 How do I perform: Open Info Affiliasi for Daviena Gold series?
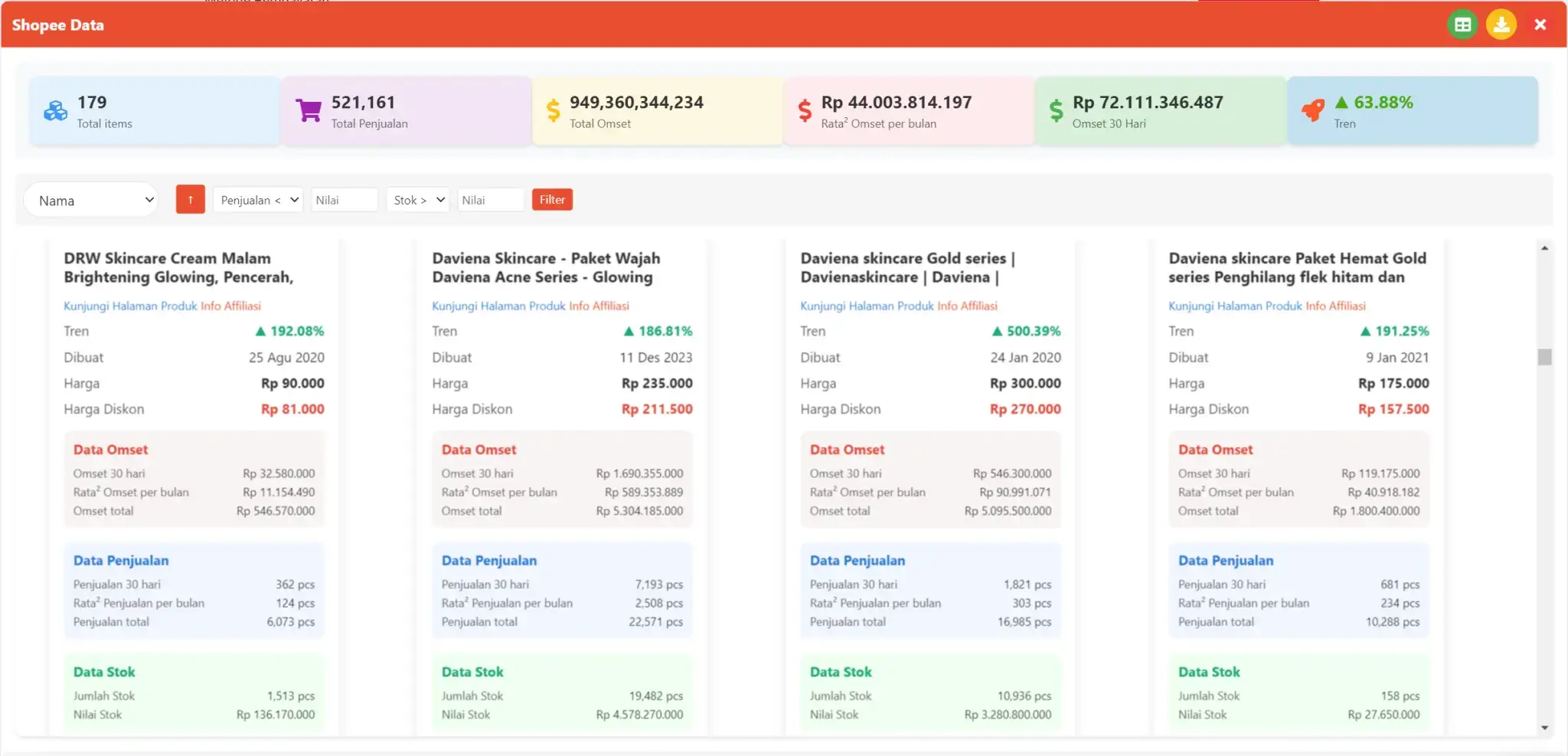click(x=967, y=306)
